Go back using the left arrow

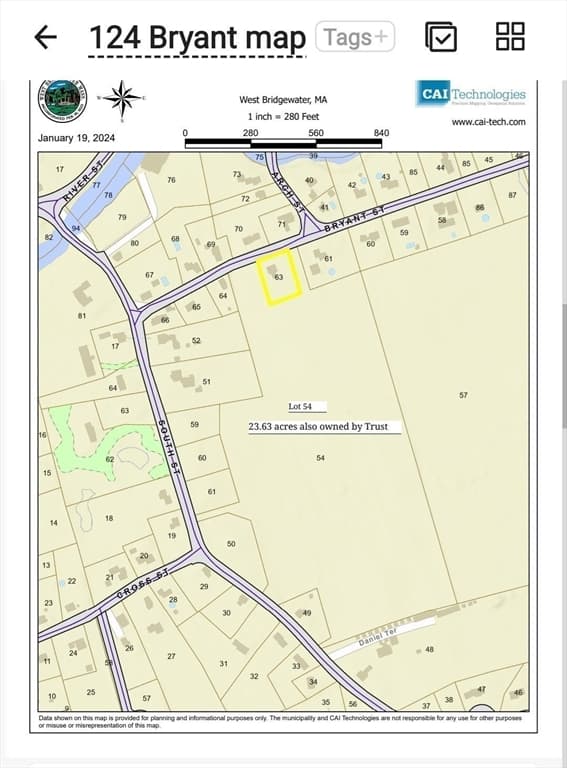46,37
